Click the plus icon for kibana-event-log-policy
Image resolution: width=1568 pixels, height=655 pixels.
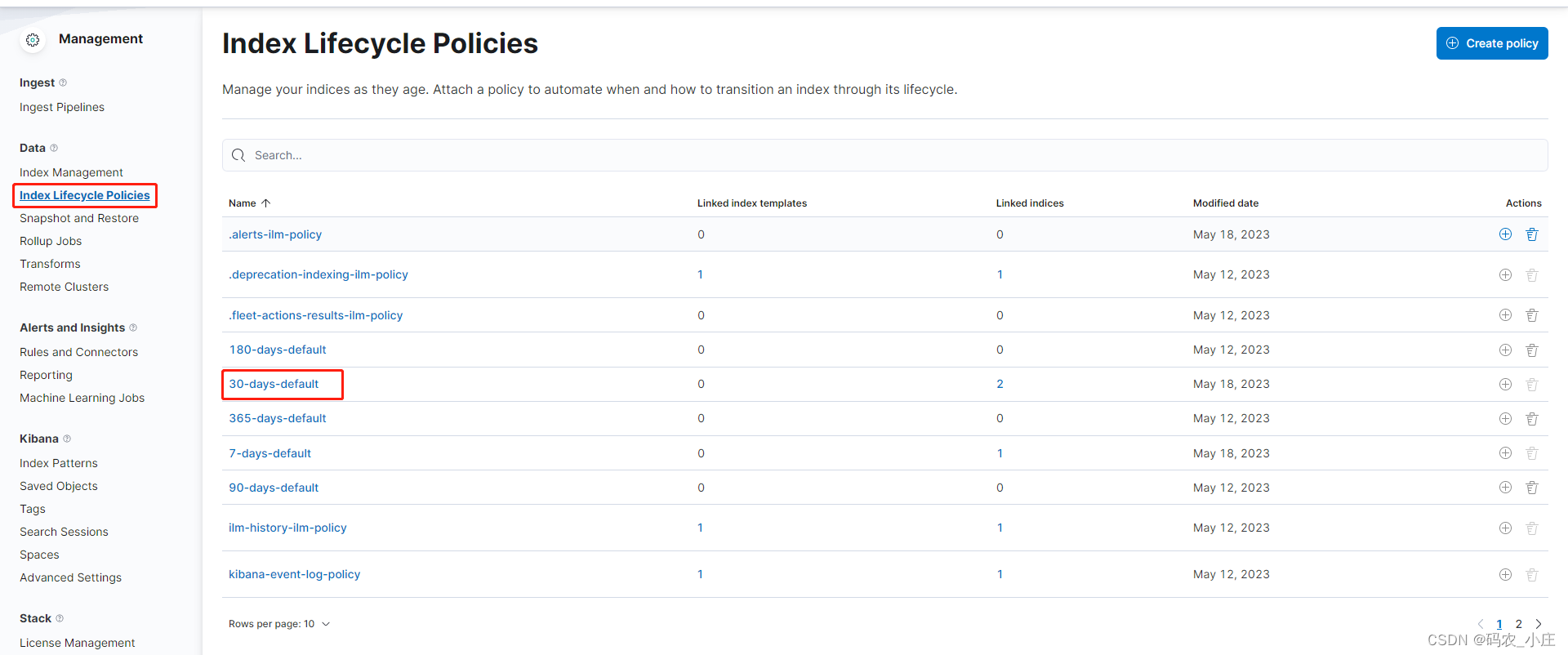[x=1505, y=574]
